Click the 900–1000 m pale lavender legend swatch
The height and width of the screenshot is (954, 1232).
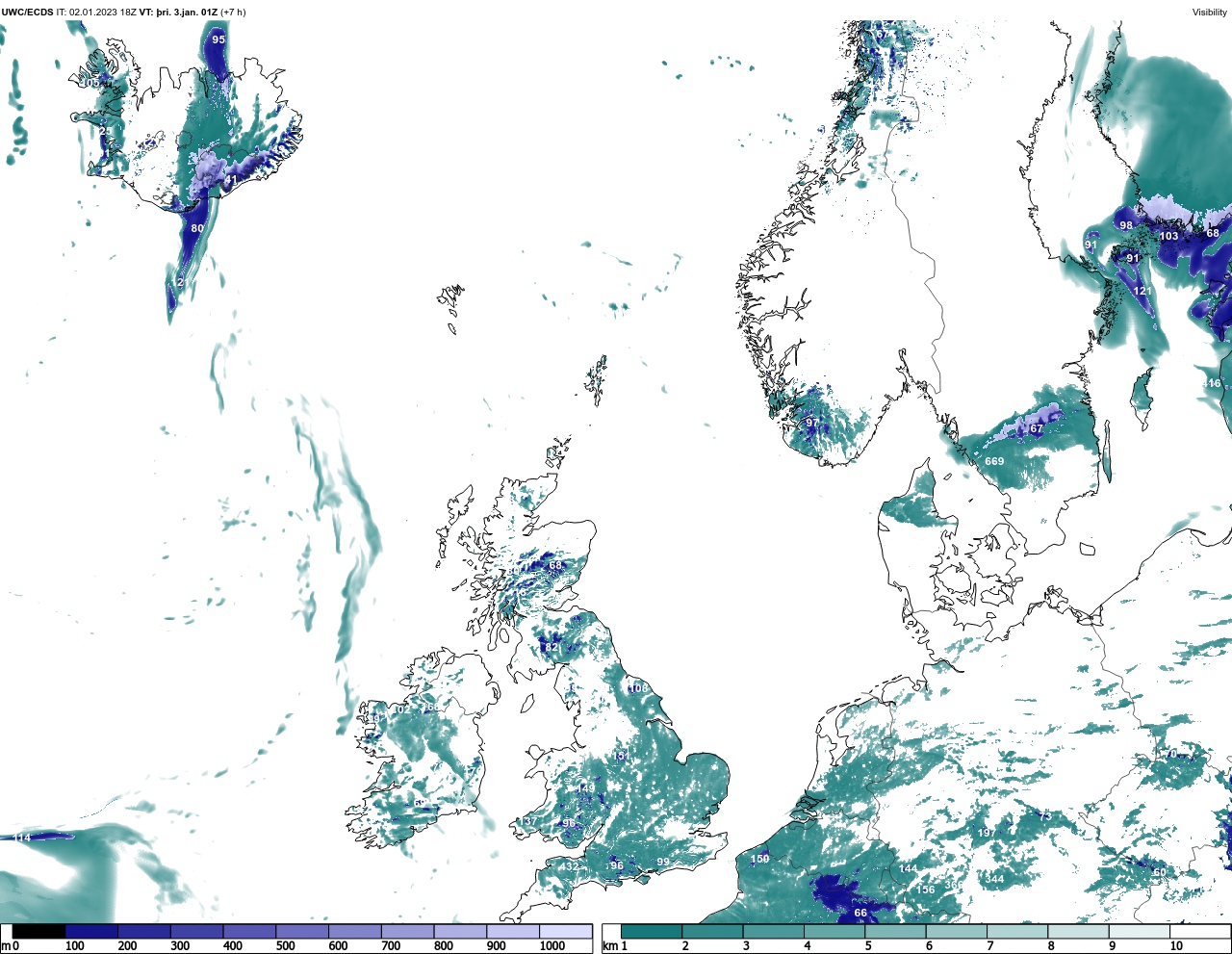pyautogui.click(x=513, y=931)
